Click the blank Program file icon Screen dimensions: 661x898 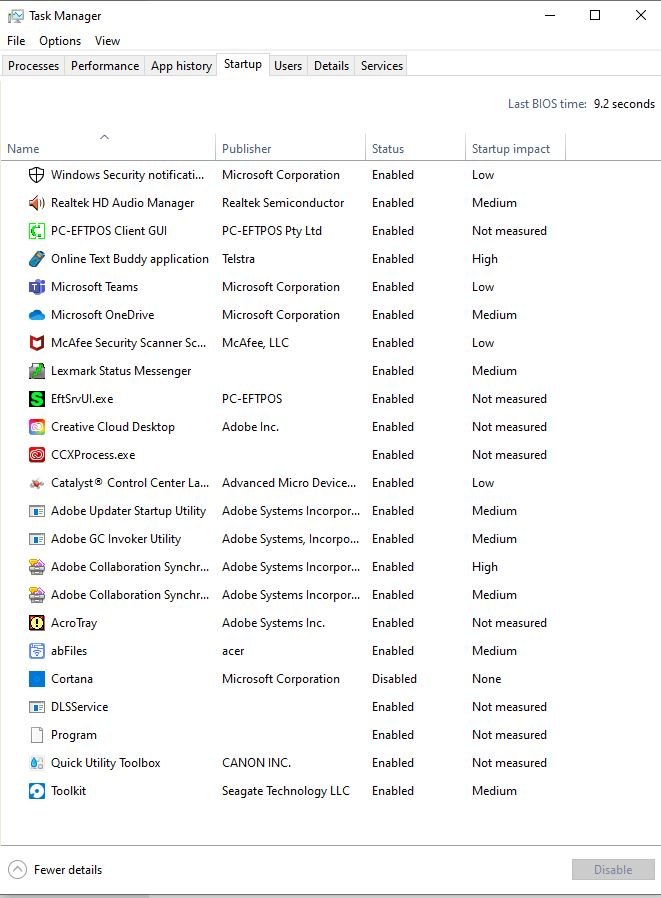click(x=37, y=735)
